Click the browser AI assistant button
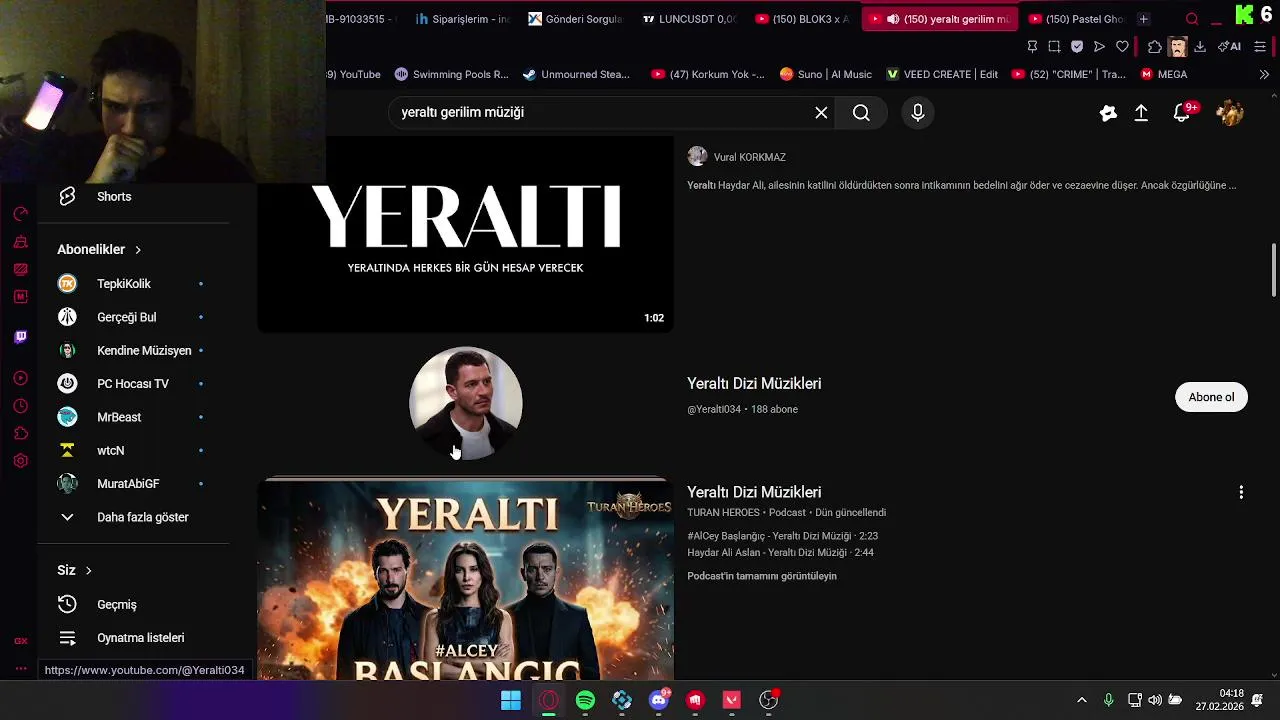Viewport: 1280px width, 720px height. pyautogui.click(x=1229, y=47)
